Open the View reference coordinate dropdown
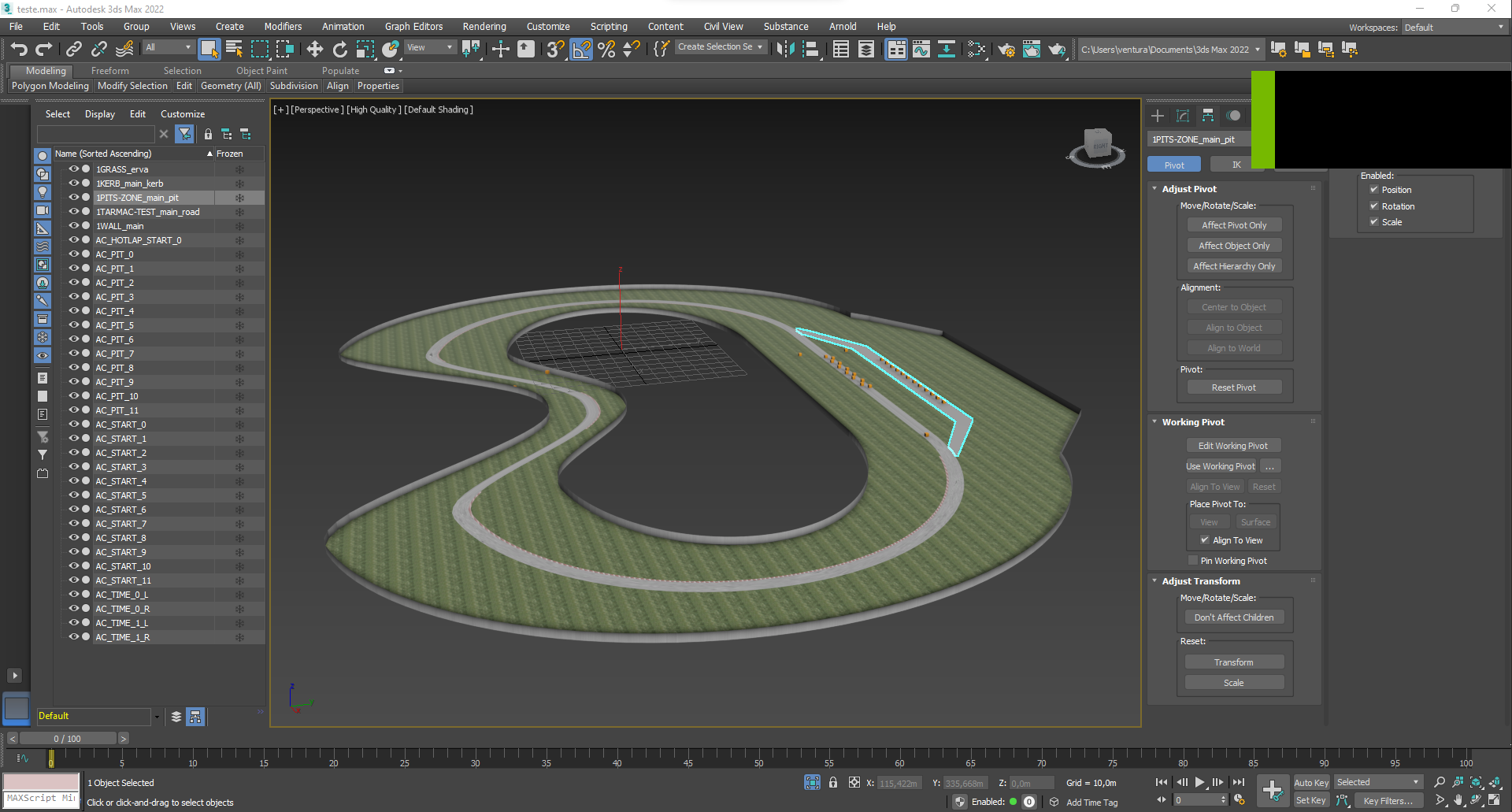The width and height of the screenshot is (1512, 812). click(x=430, y=47)
